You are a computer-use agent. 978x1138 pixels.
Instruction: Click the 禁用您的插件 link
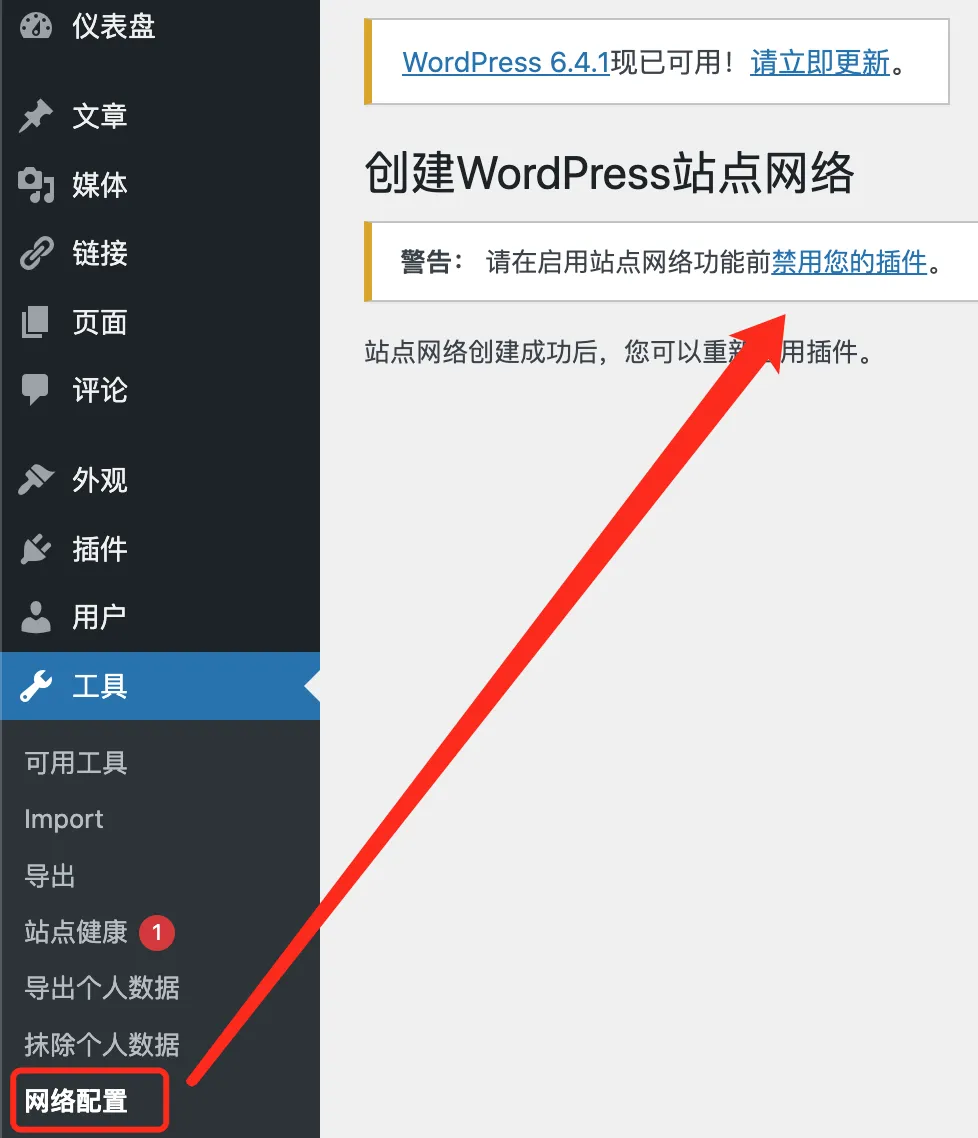click(x=850, y=262)
